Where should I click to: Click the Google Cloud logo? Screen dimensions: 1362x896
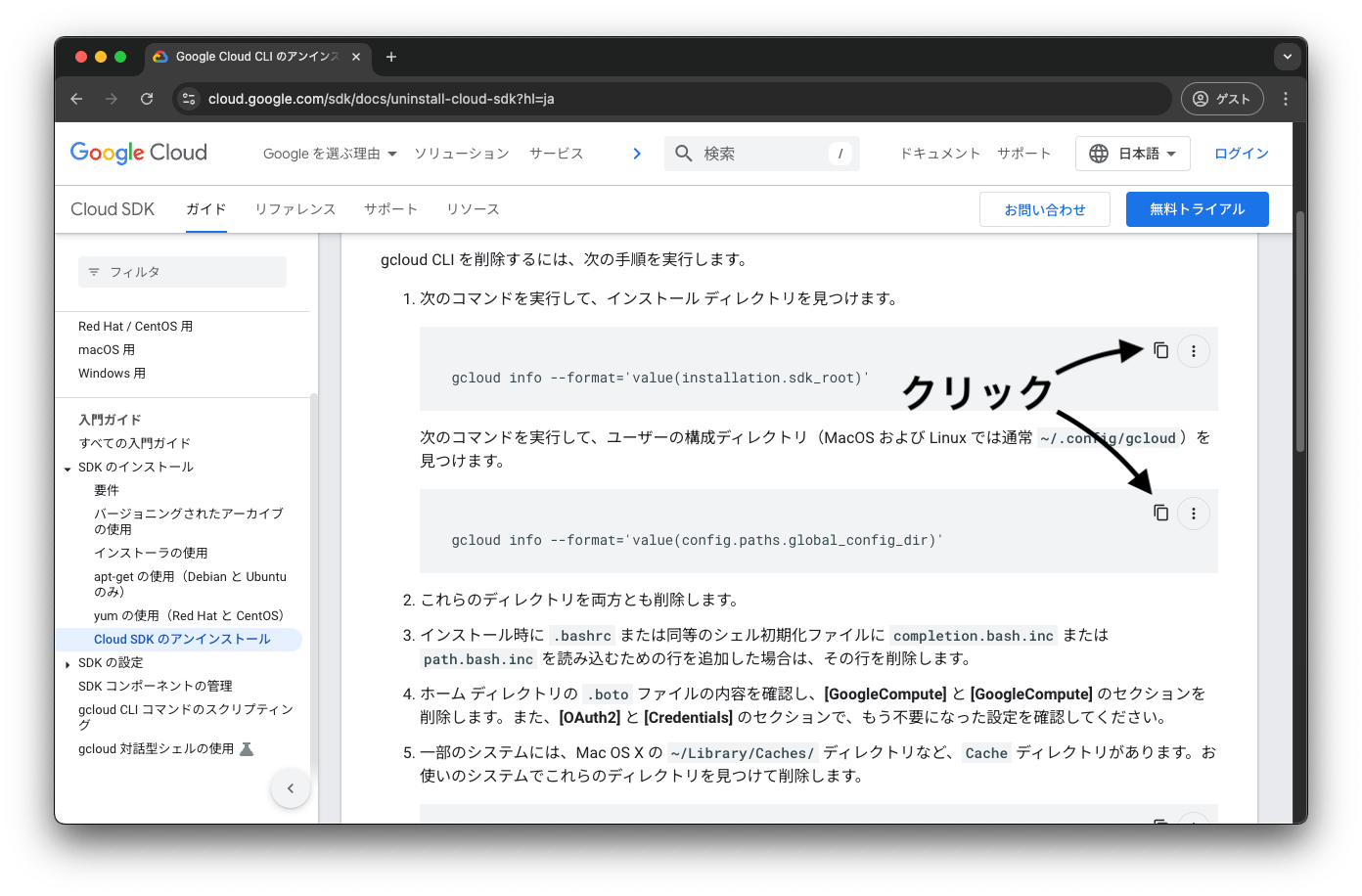tap(139, 153)
